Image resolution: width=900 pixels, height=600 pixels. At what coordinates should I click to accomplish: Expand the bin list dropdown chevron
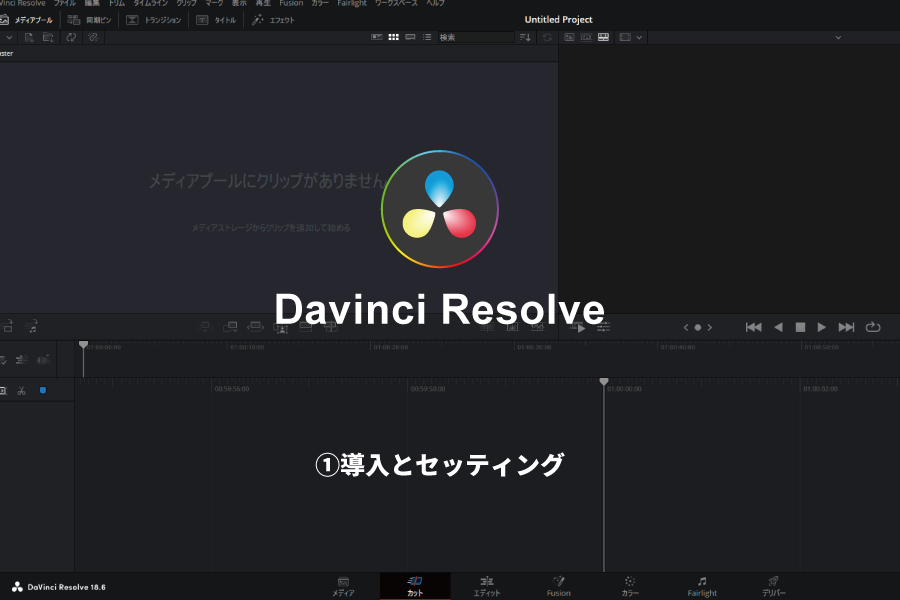tap(9, 38)
